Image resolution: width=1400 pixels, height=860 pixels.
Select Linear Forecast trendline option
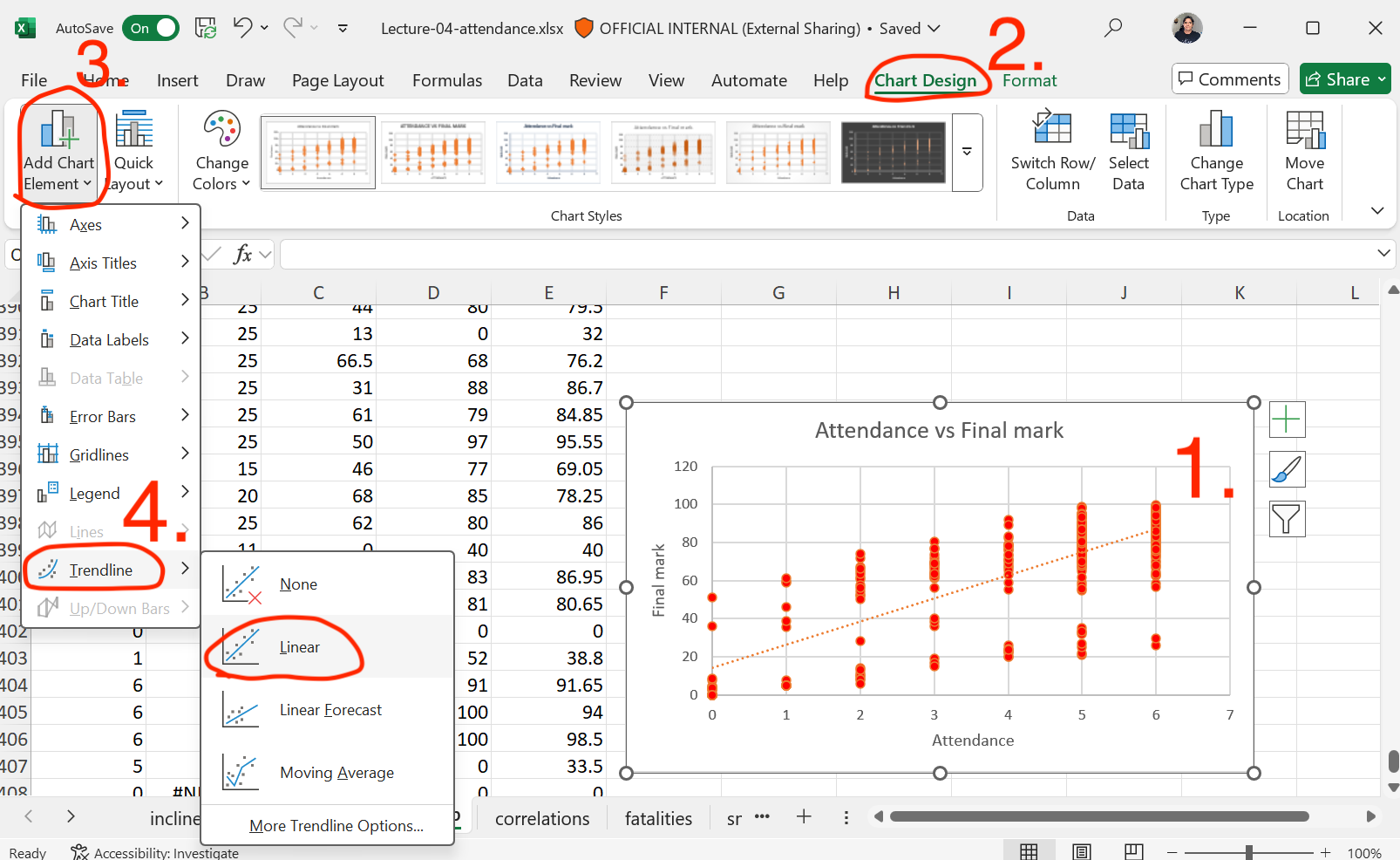tap(330, 710)
